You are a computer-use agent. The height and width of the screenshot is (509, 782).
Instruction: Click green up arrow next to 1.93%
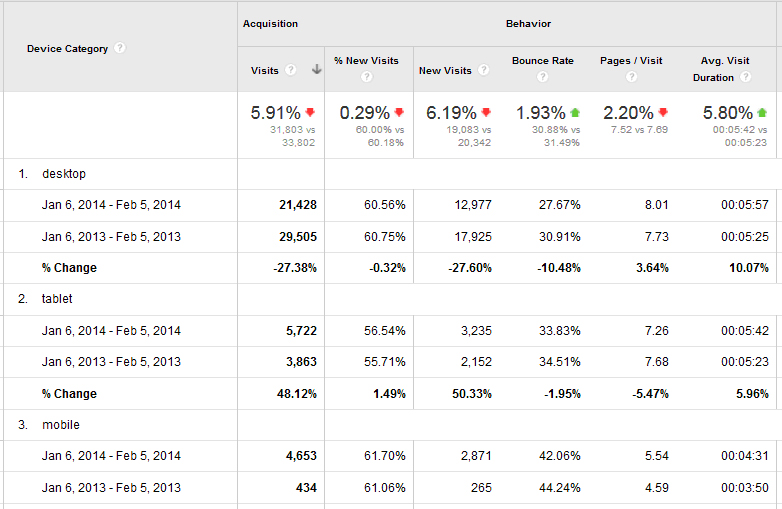575,113
